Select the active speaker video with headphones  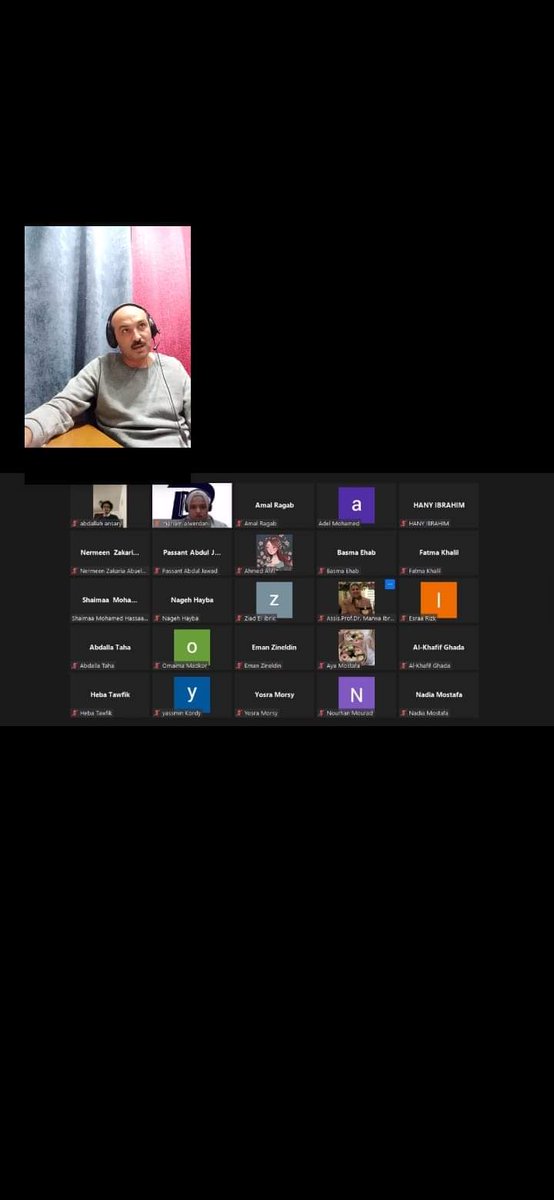(108, 336)
